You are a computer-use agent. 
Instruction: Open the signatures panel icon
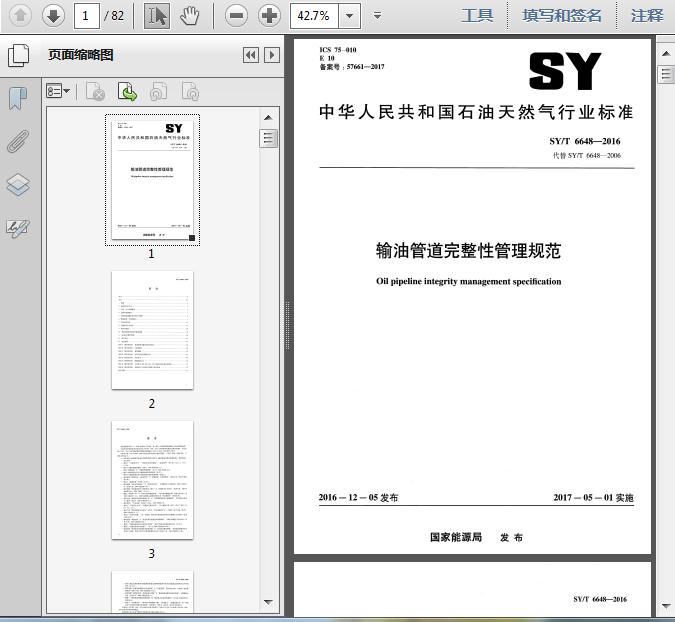click(x=18, y=228)
